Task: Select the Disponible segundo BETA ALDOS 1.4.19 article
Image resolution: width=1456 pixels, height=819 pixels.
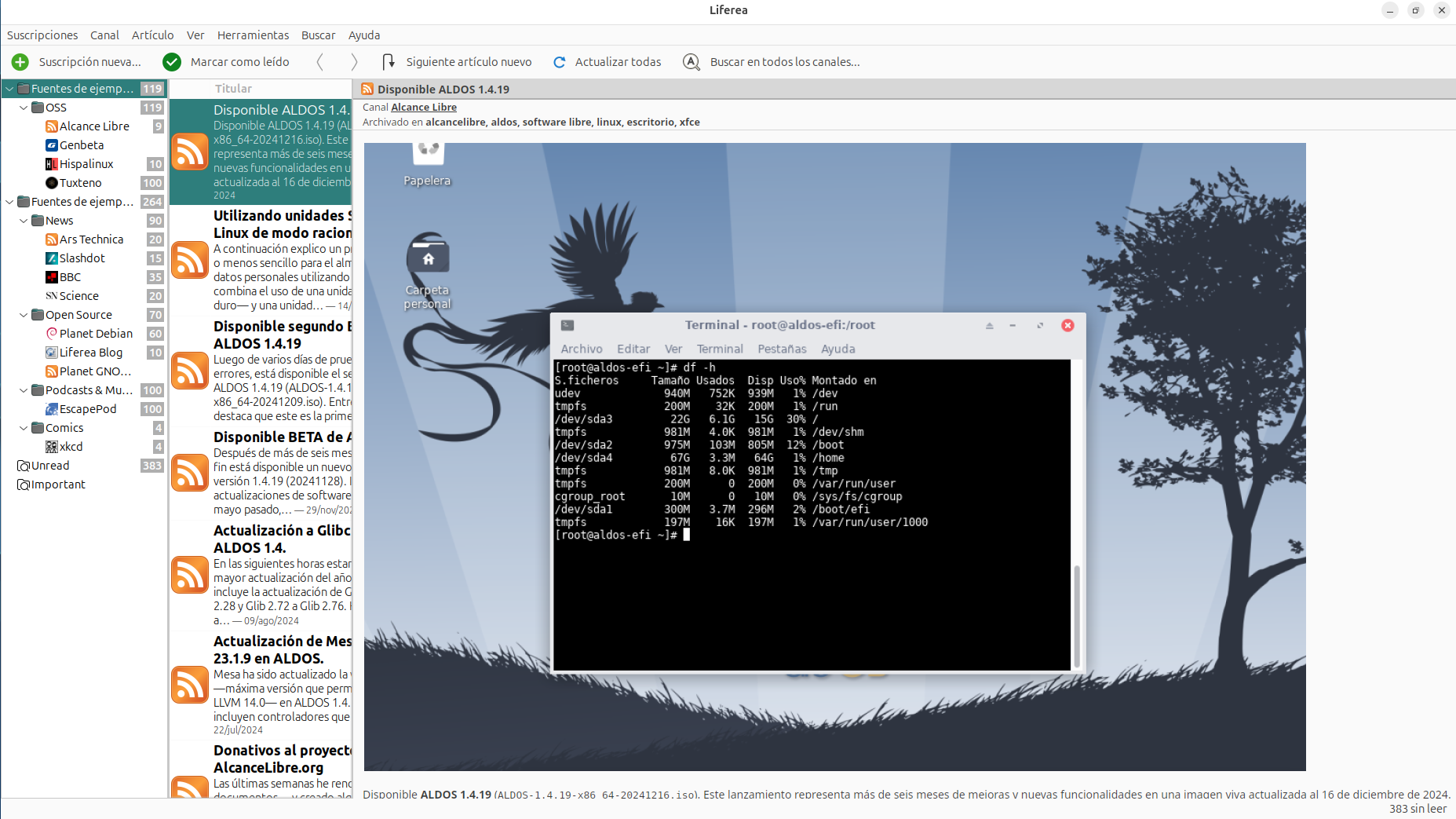Action: click(x=261, y=371)
